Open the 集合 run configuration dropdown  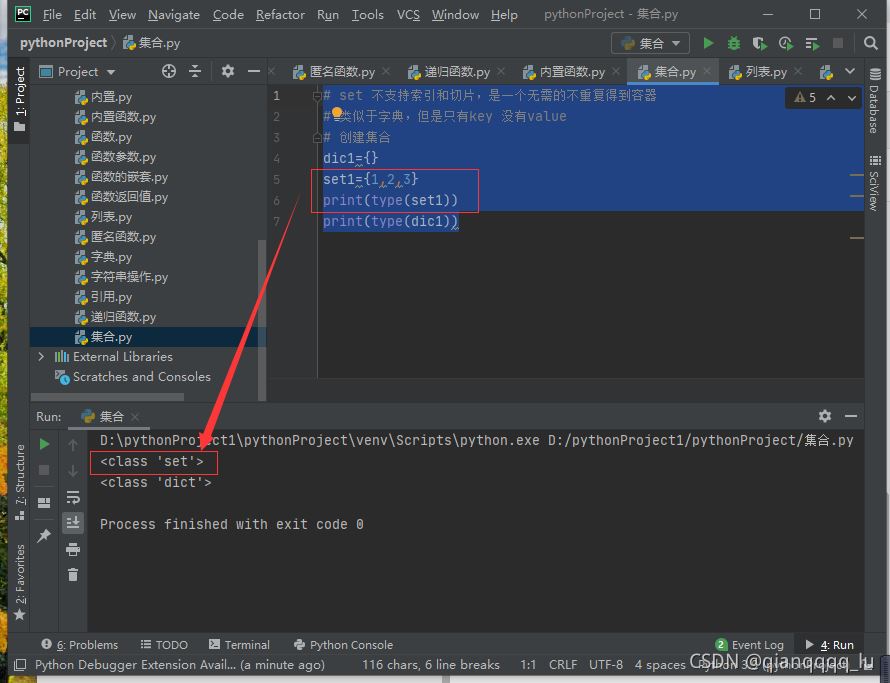(x=650, y=43)
